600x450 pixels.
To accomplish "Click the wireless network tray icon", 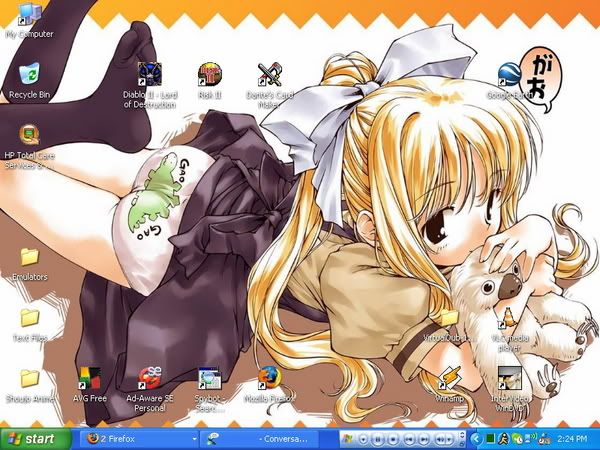I will point(532,438).
